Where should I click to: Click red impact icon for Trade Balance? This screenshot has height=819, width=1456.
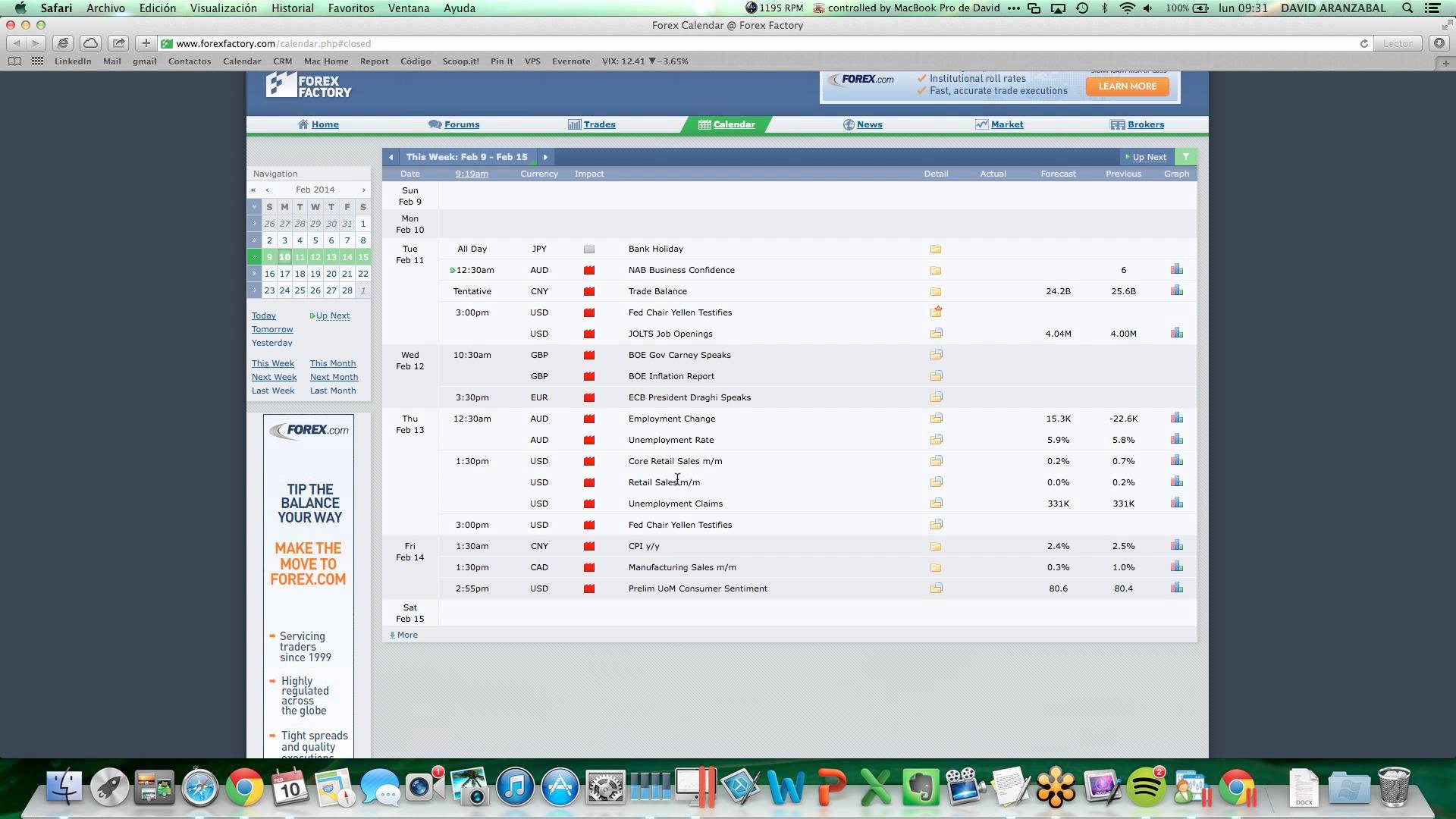(x=589, y=291)
